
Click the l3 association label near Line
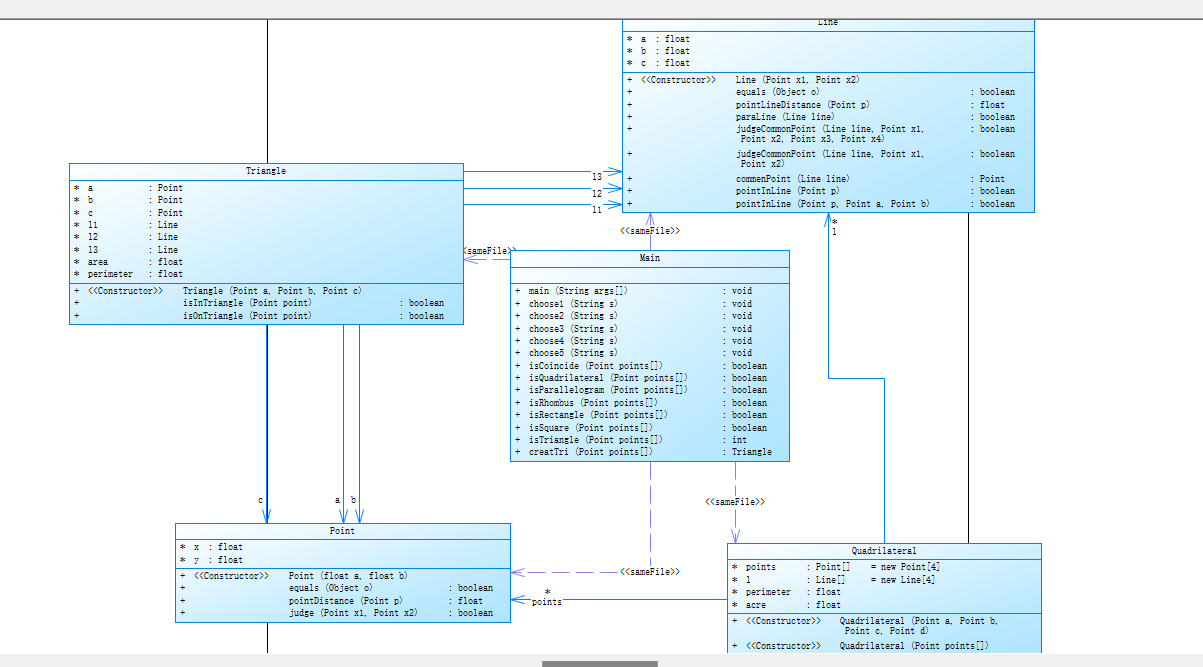click(596, 177)
